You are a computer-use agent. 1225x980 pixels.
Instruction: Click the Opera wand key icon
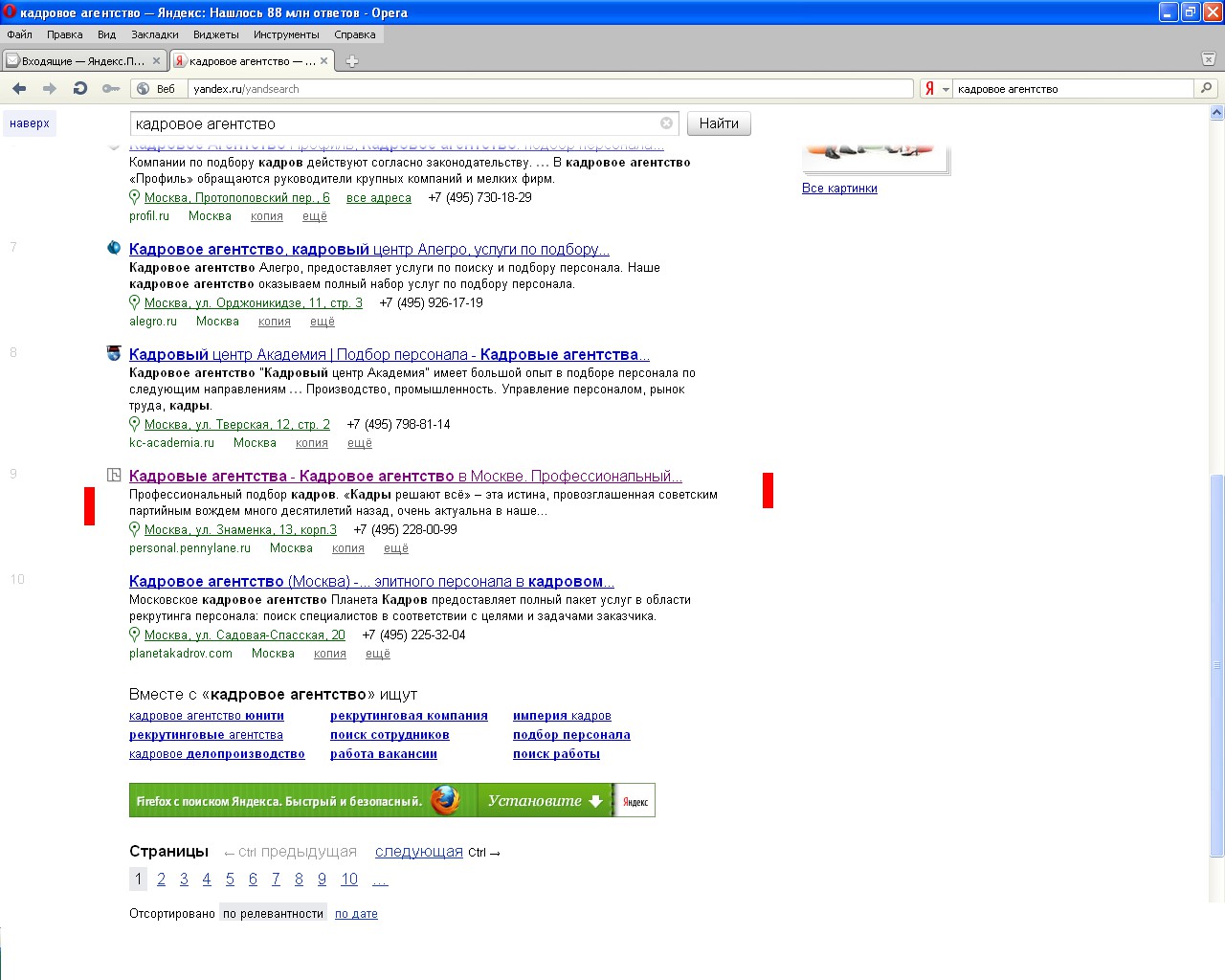(x=111, y=89)
